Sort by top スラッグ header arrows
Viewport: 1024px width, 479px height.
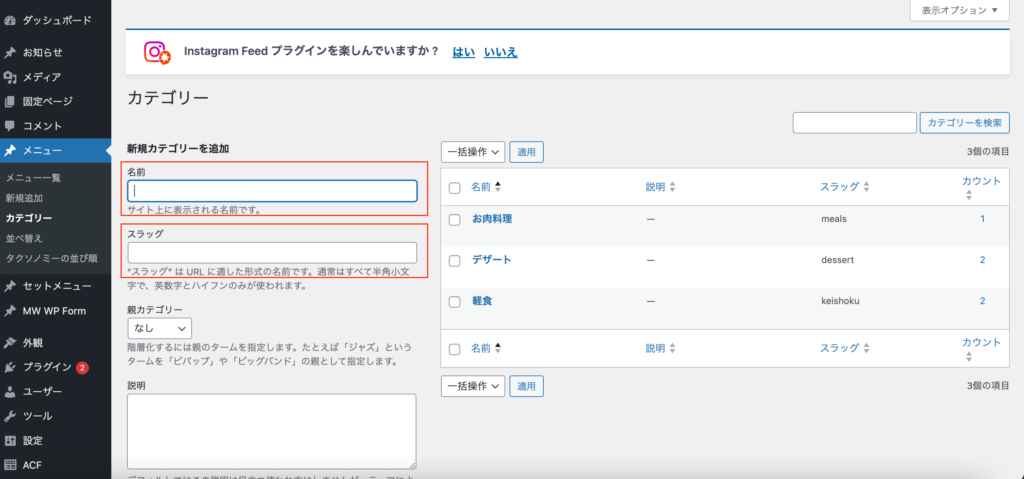(x=867, y=187)
